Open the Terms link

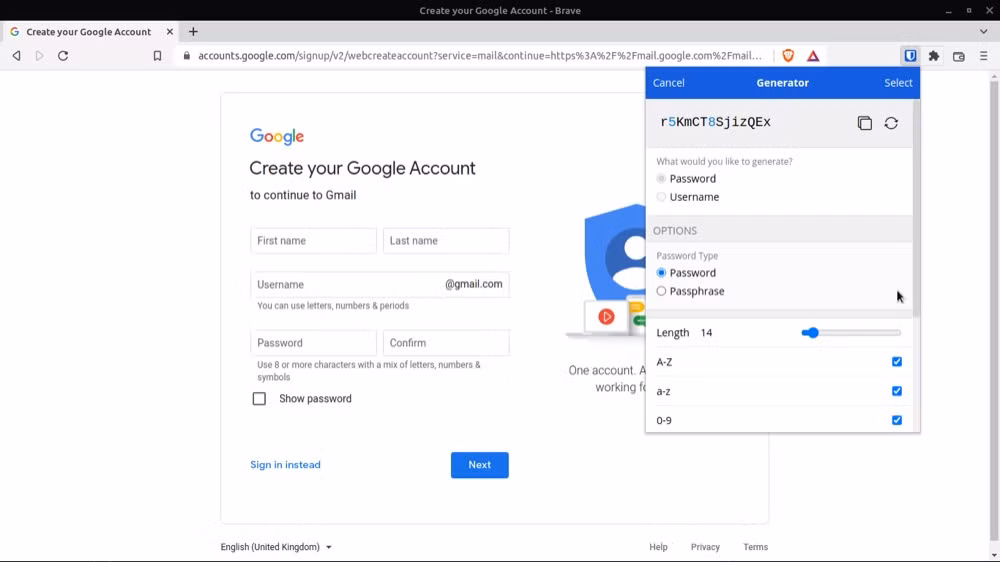pos(755,547)
